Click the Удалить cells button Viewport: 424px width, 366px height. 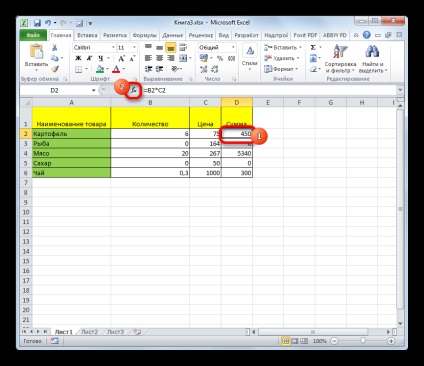click(282, 58)
